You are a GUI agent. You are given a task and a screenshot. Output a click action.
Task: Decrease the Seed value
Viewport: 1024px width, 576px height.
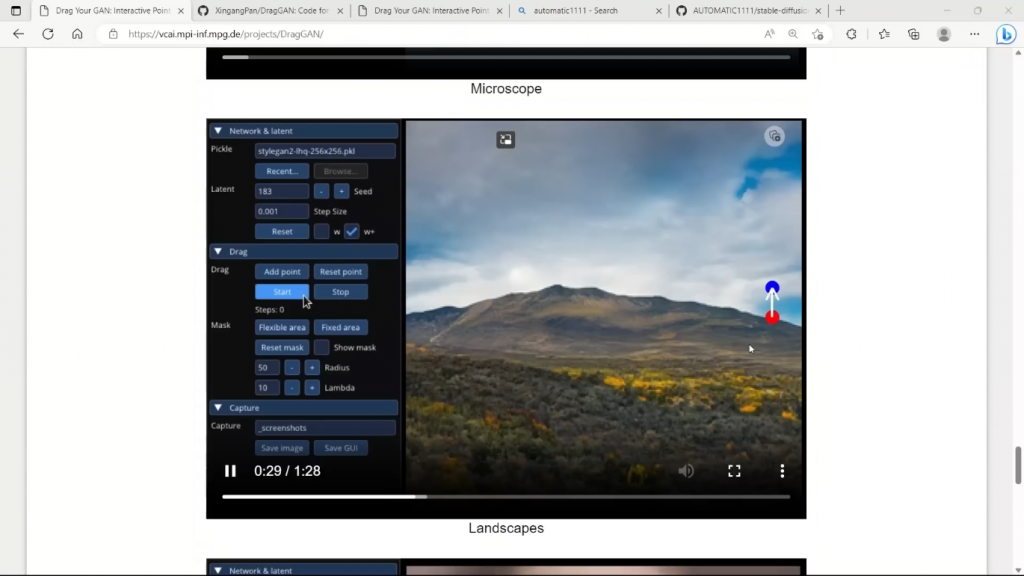(x=321, y=191)
